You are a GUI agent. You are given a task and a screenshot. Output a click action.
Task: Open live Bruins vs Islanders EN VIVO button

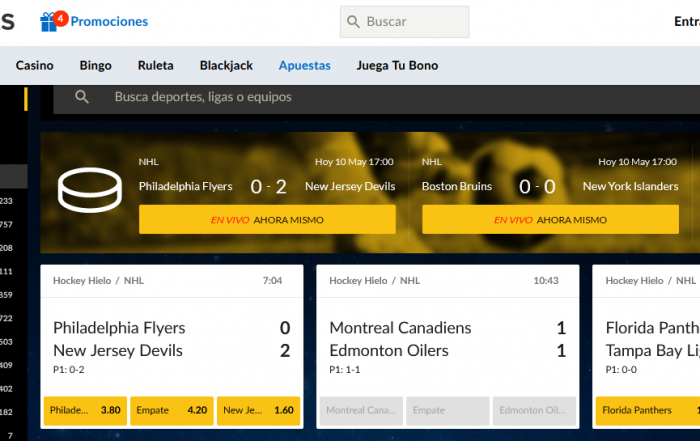coord(550,220)
